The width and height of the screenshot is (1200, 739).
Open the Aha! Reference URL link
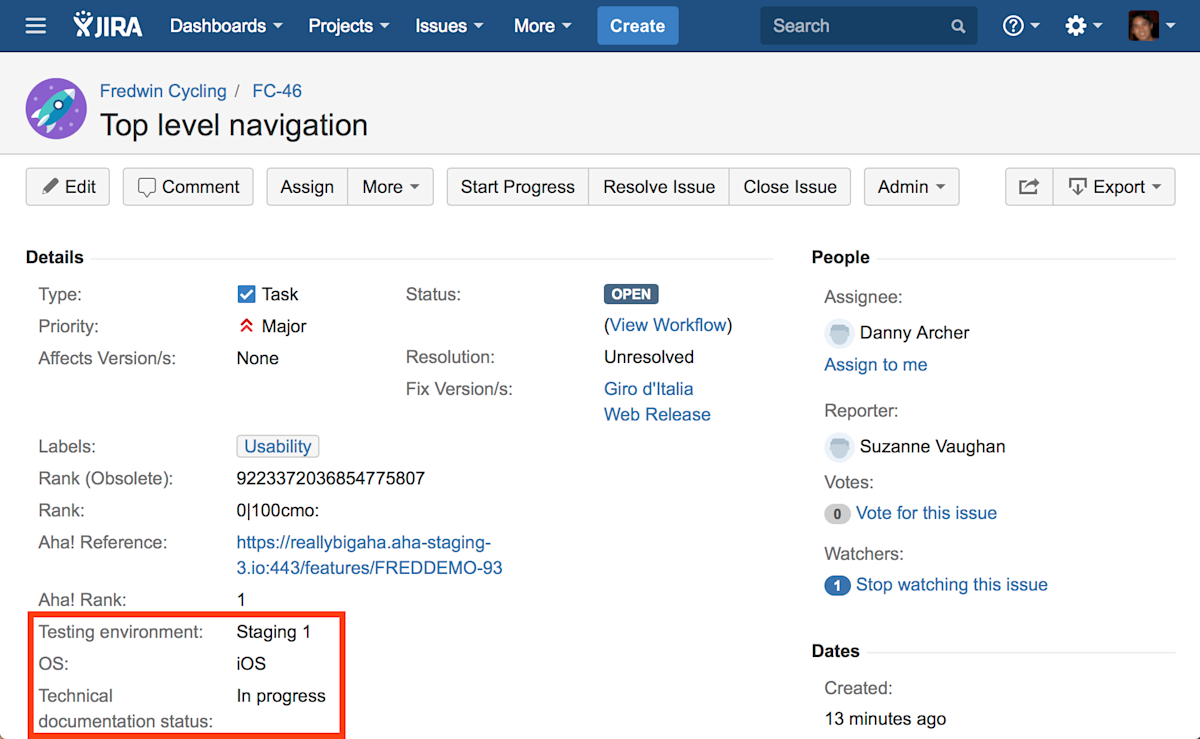pyautogui.click(x=369, y=555)
